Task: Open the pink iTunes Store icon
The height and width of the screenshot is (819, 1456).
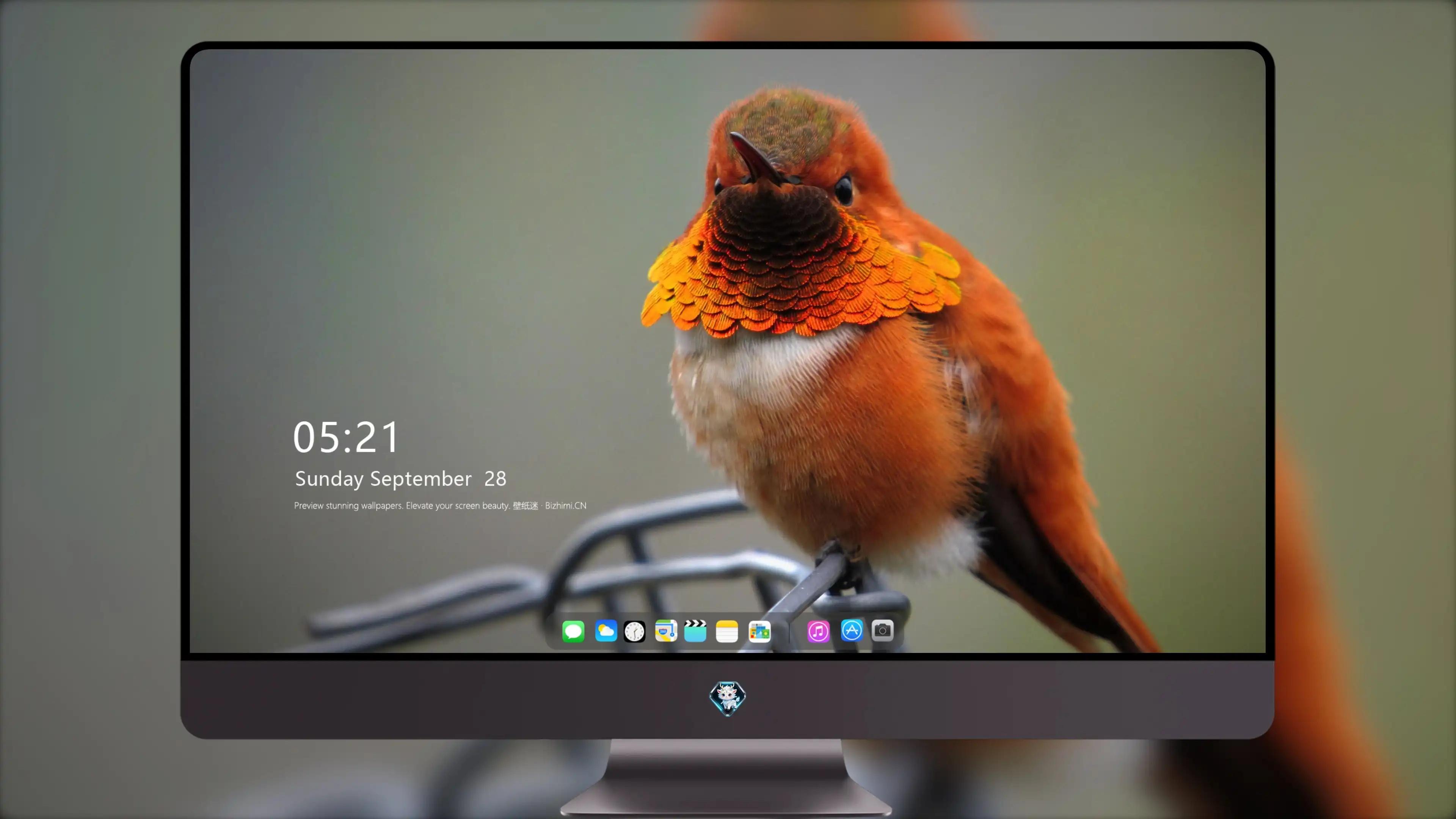Action: pyautogui.click(x=819, y=631)
